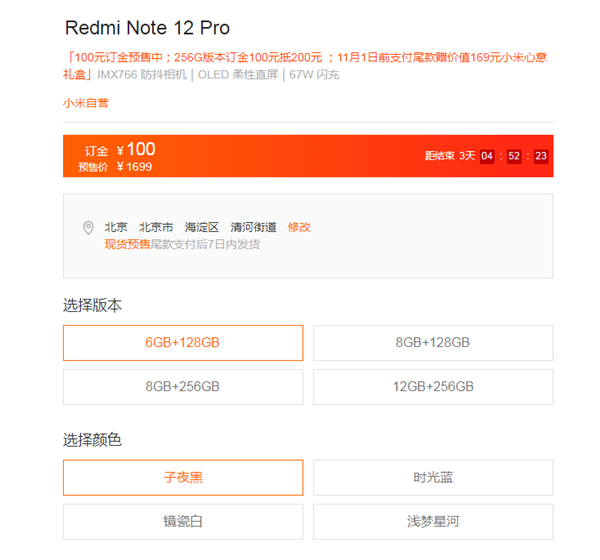600x560 pixels.
Task: Click the 订金 ¥100 deposit price
Action: (120, 149)
